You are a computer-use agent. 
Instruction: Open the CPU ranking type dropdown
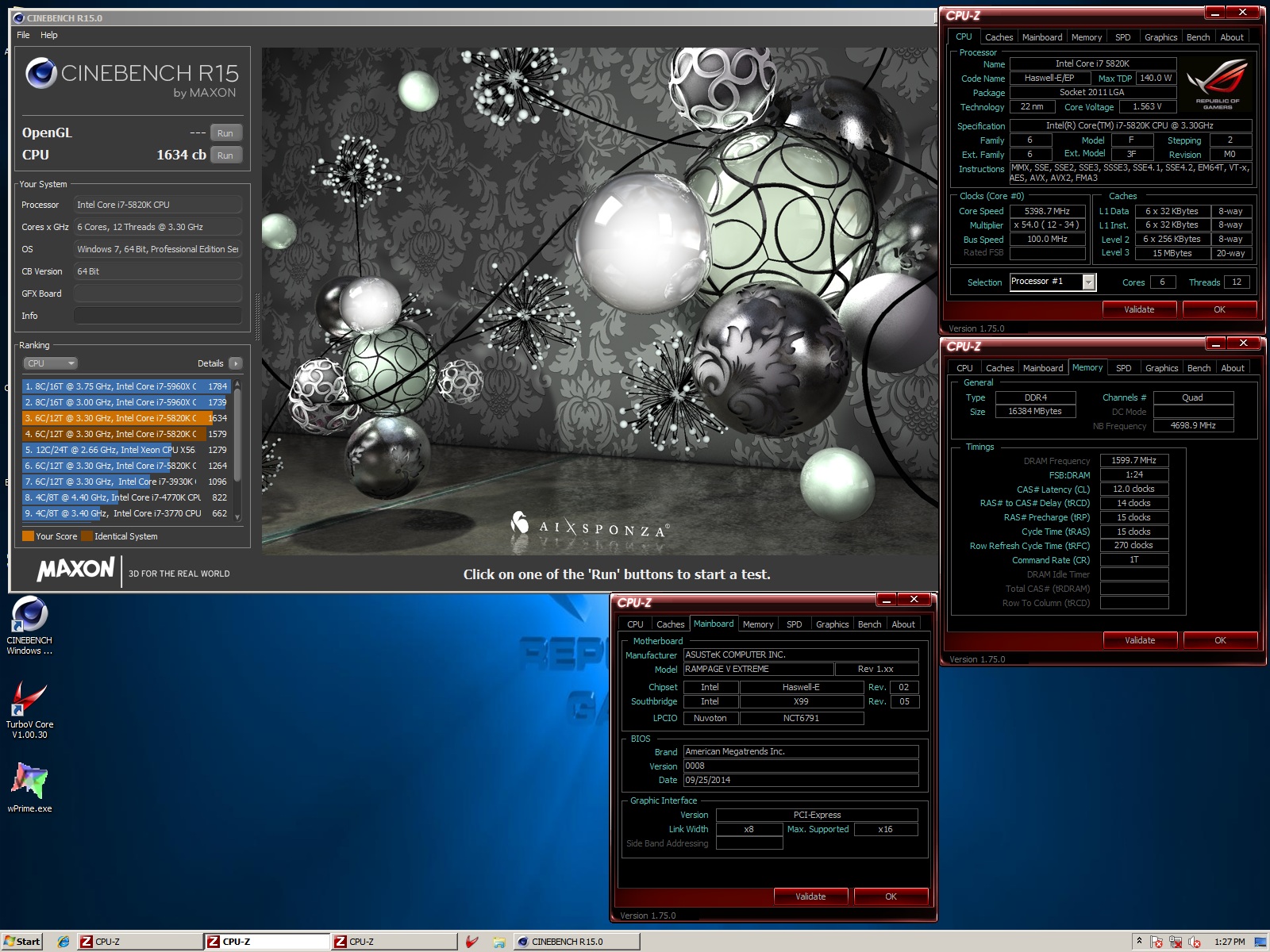(50, 363)
